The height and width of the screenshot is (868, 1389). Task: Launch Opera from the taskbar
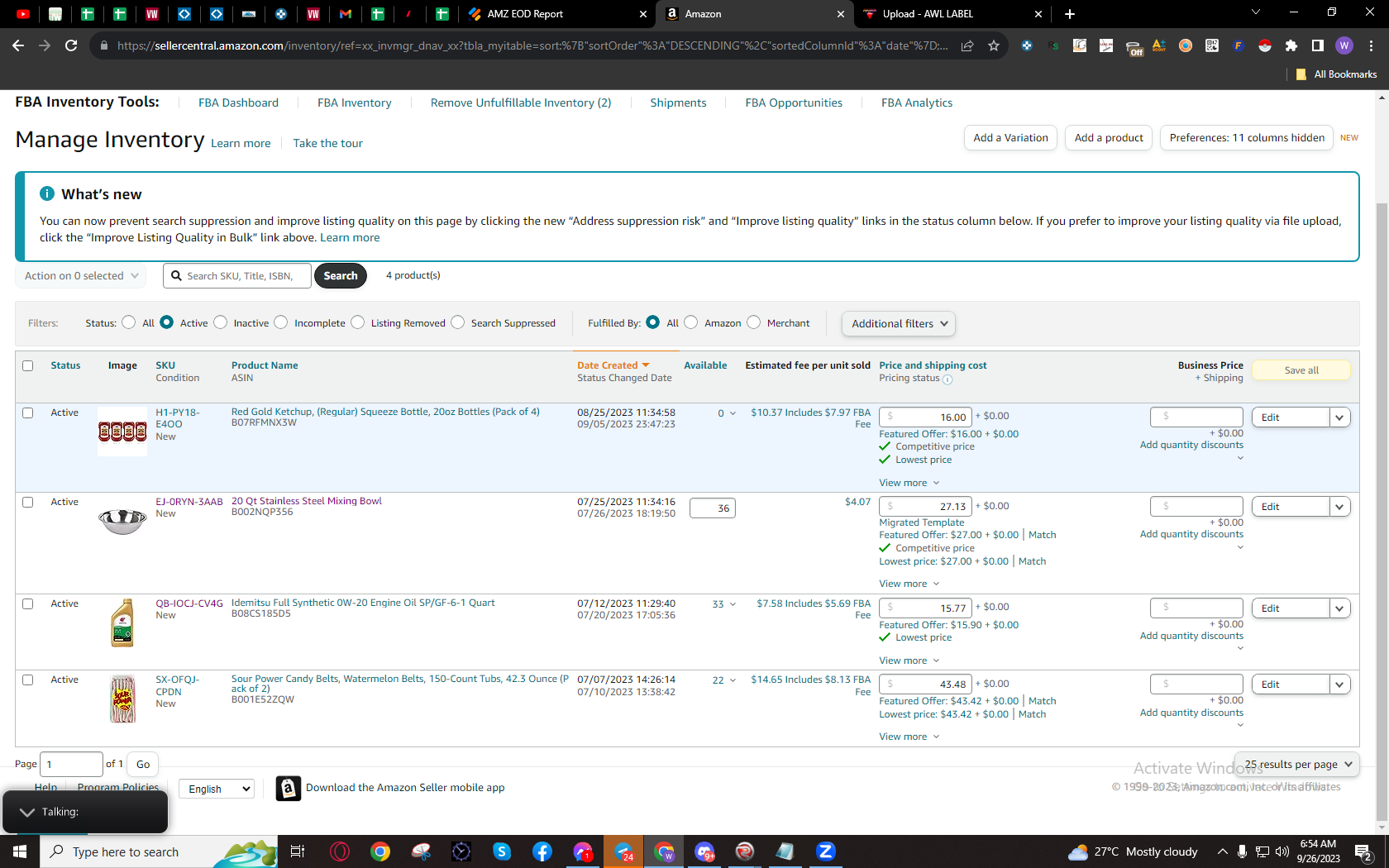[340, 851]
